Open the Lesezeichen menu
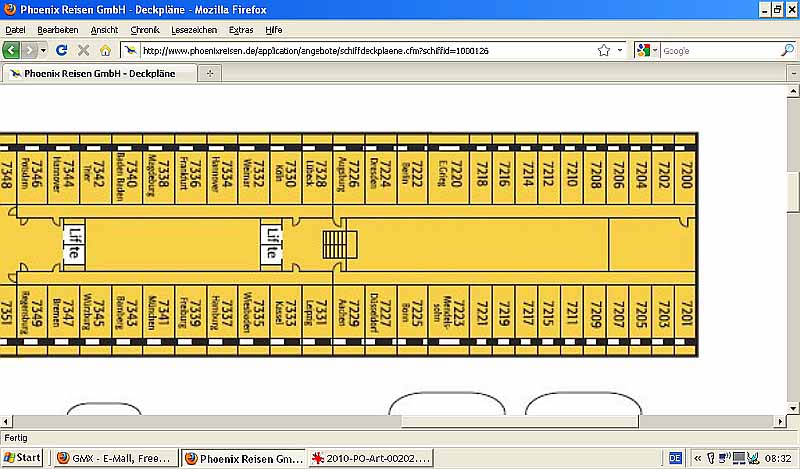800x469 pixels. click(194, 30)
